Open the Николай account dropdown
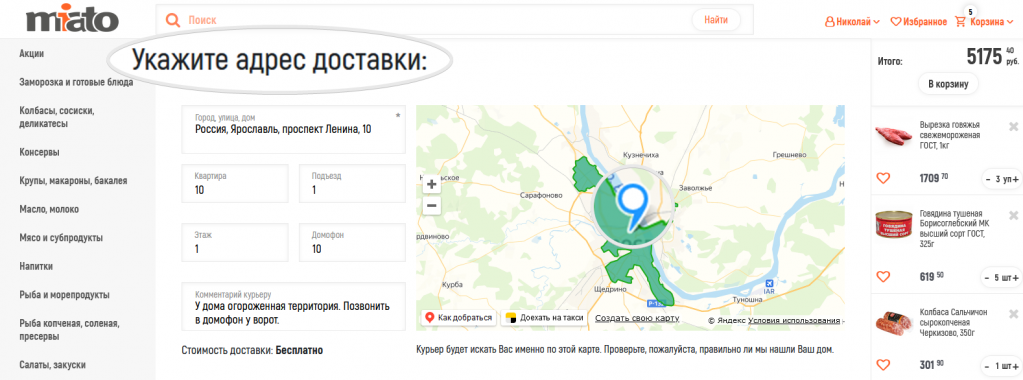The height and width of the screenshot is (380, 1023). pos(852,22)
